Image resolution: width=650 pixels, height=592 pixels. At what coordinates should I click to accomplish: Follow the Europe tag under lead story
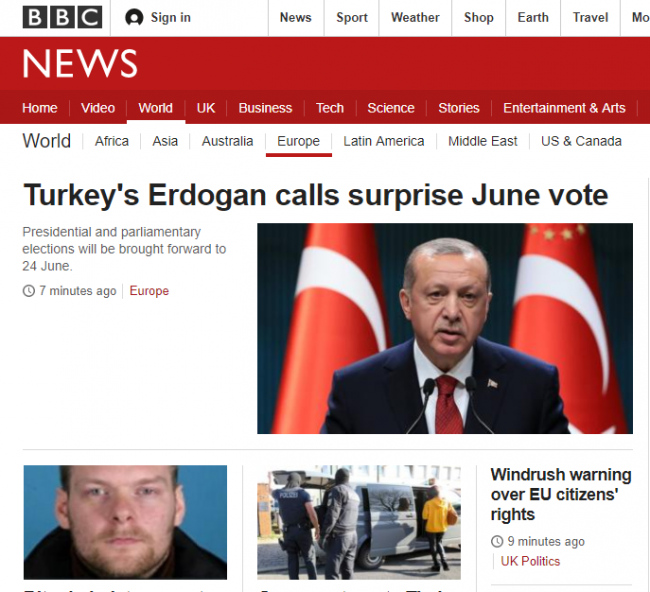[149, 291]
